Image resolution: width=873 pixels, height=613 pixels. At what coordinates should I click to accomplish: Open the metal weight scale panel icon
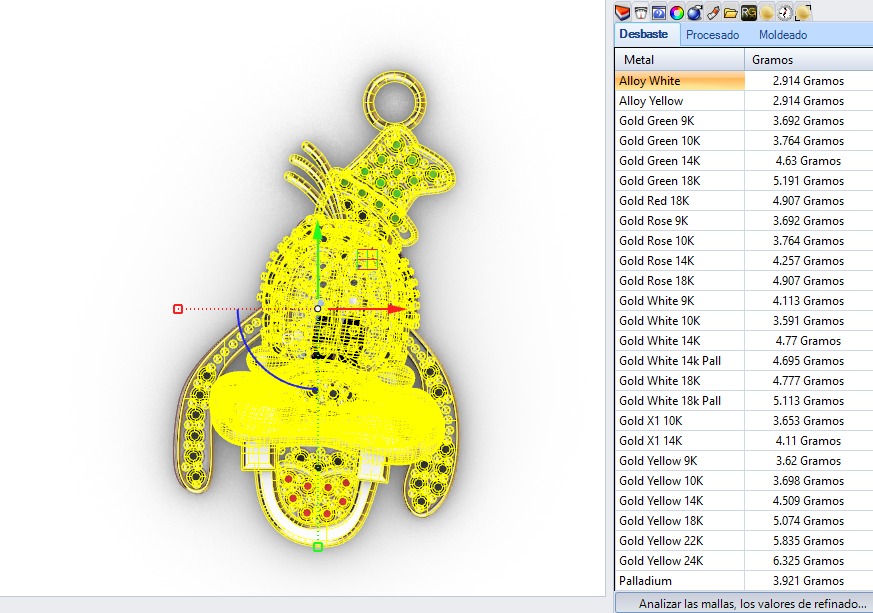pos(641,12)
